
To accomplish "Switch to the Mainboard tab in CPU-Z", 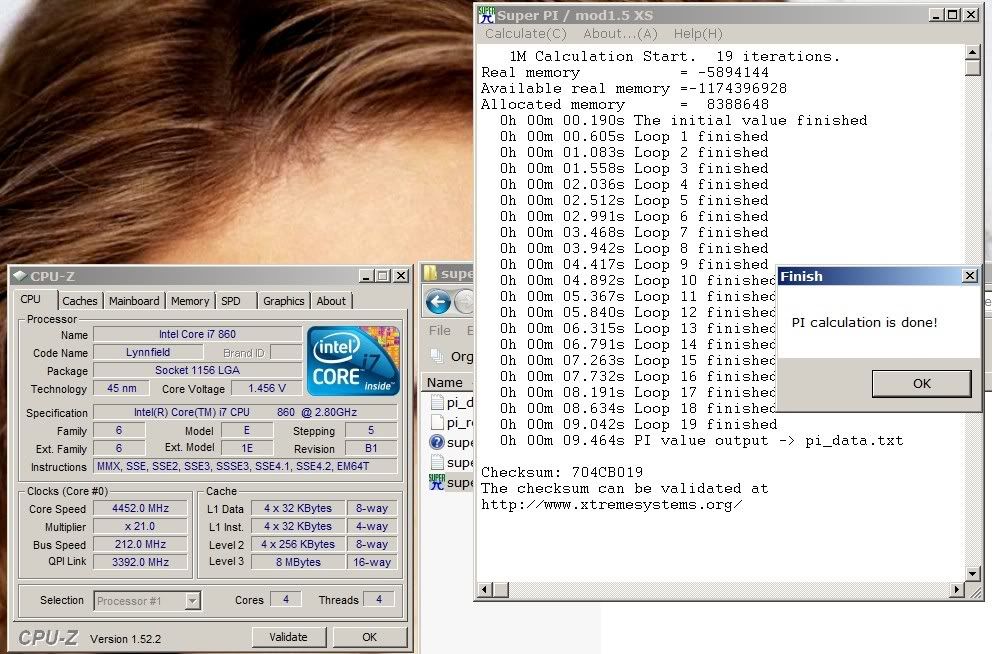I will (134, 301).
